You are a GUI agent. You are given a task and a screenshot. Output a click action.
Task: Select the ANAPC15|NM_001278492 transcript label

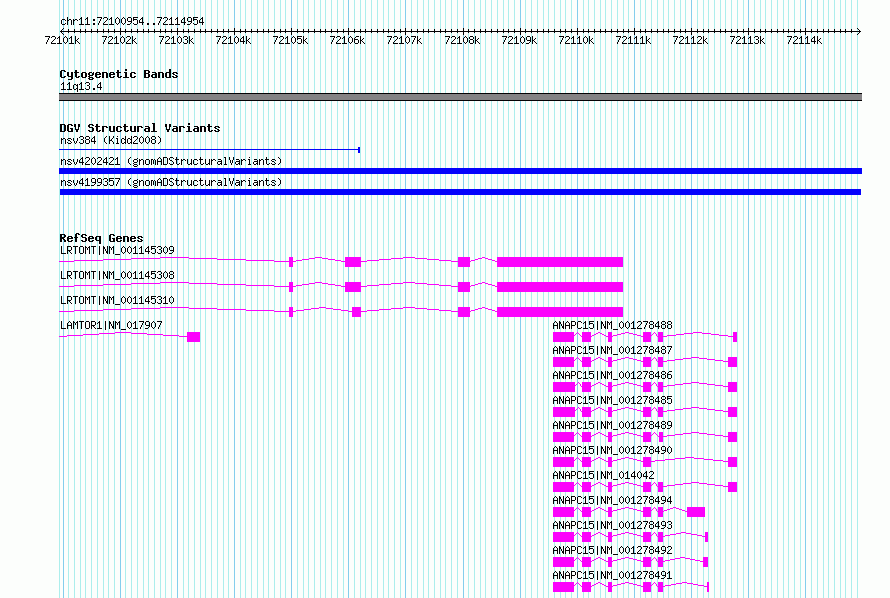click(x=612, y=550)
